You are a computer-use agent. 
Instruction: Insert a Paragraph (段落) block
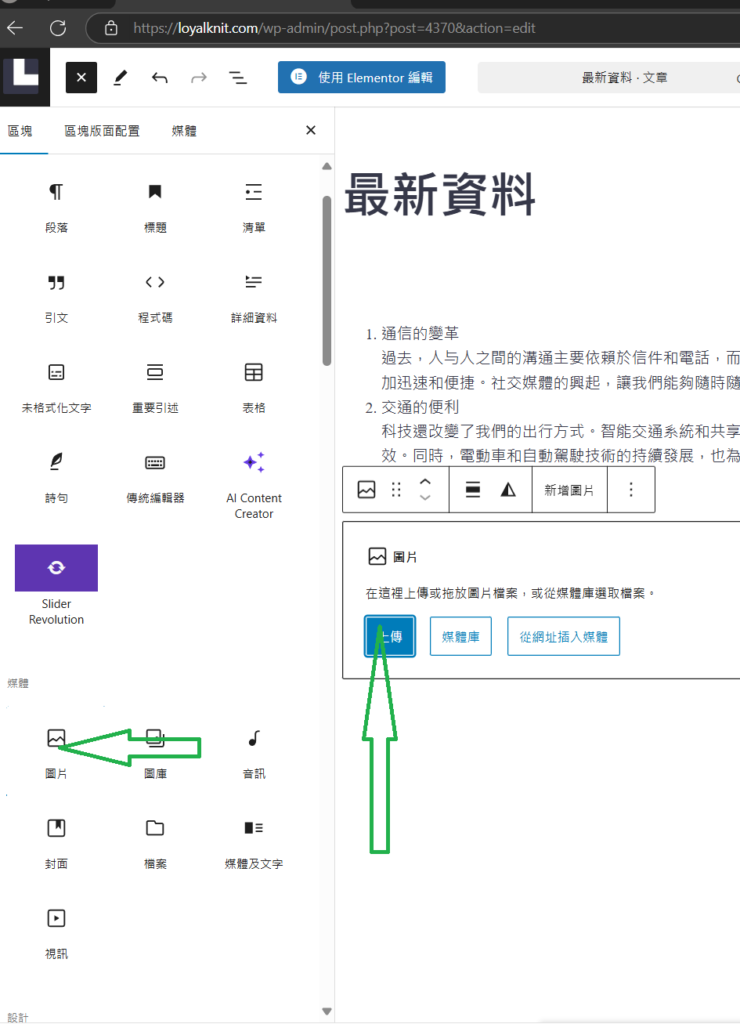point(56,207)
